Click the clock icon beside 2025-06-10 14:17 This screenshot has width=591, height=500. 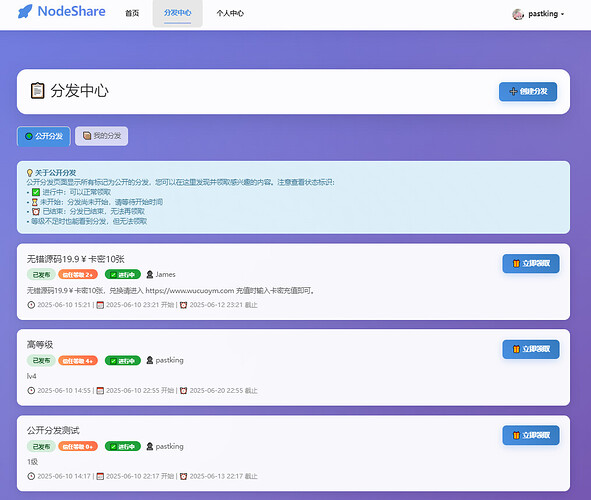31,476
